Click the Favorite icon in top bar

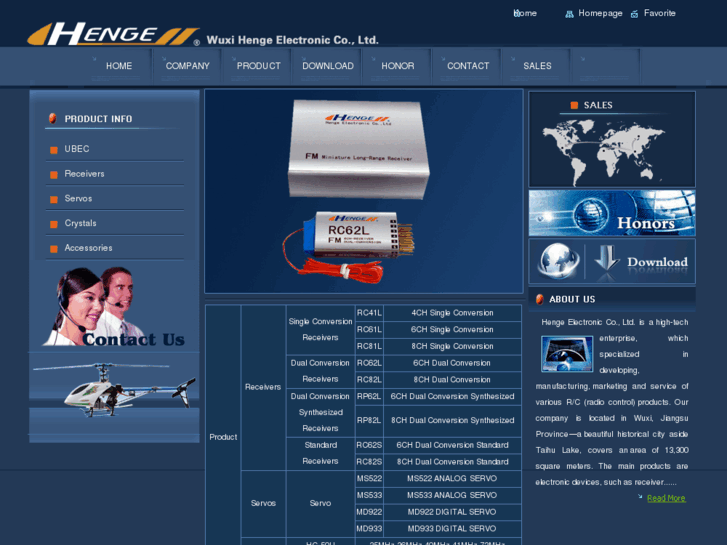(634, 14)
